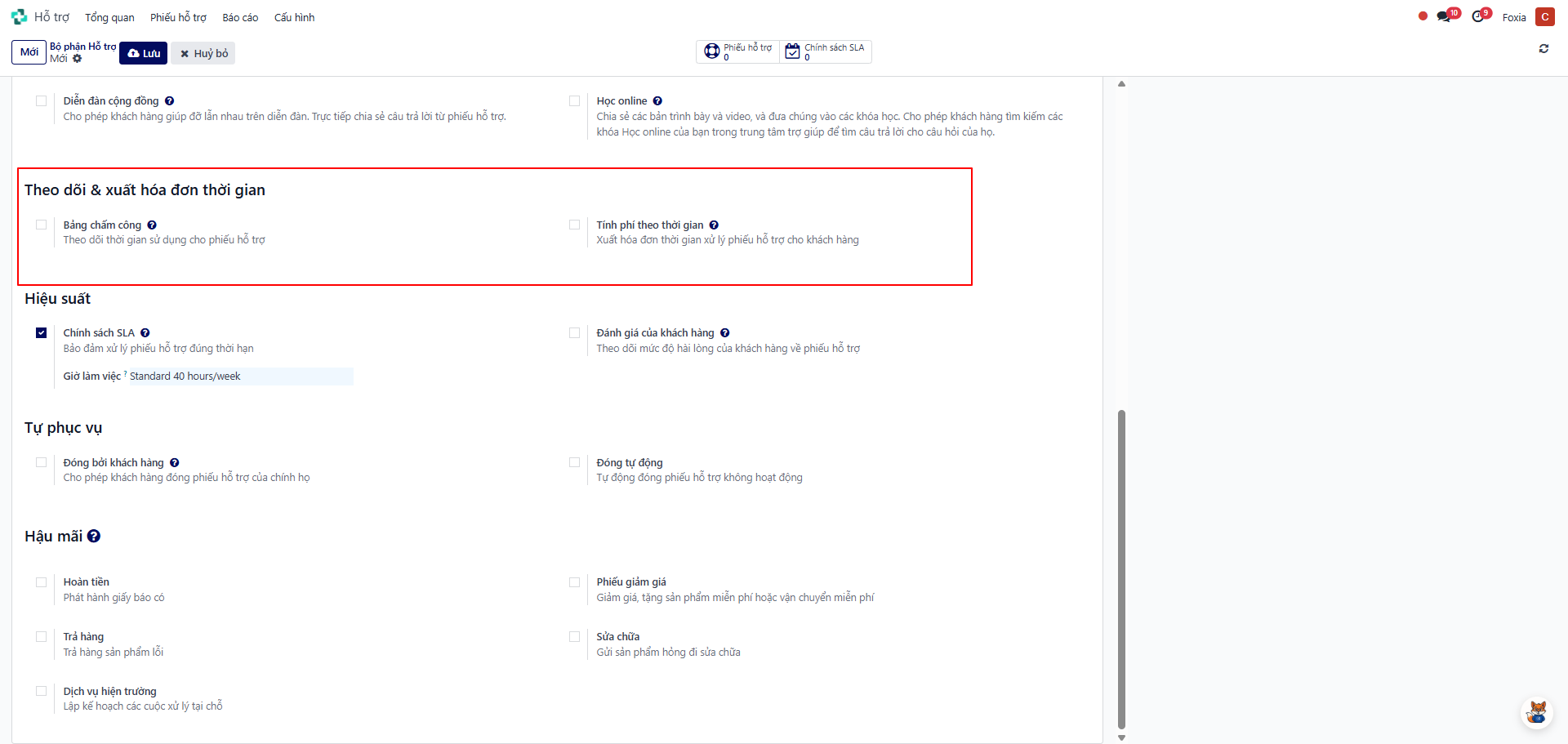This screenshot has width=1568, height=744.
Task: Click the Lưu save button
Action: point(144,53)
